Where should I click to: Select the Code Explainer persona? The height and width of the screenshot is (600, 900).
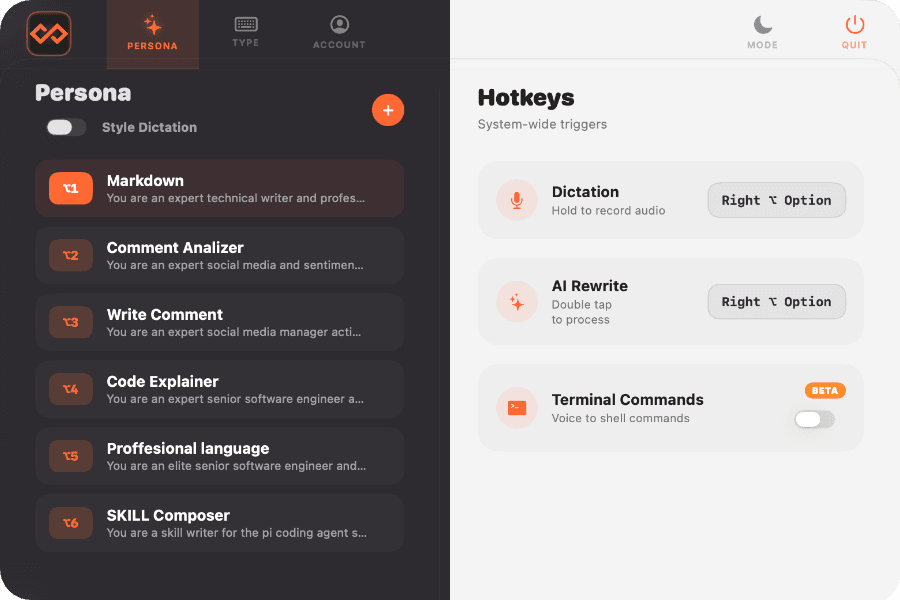click(220, 389)
